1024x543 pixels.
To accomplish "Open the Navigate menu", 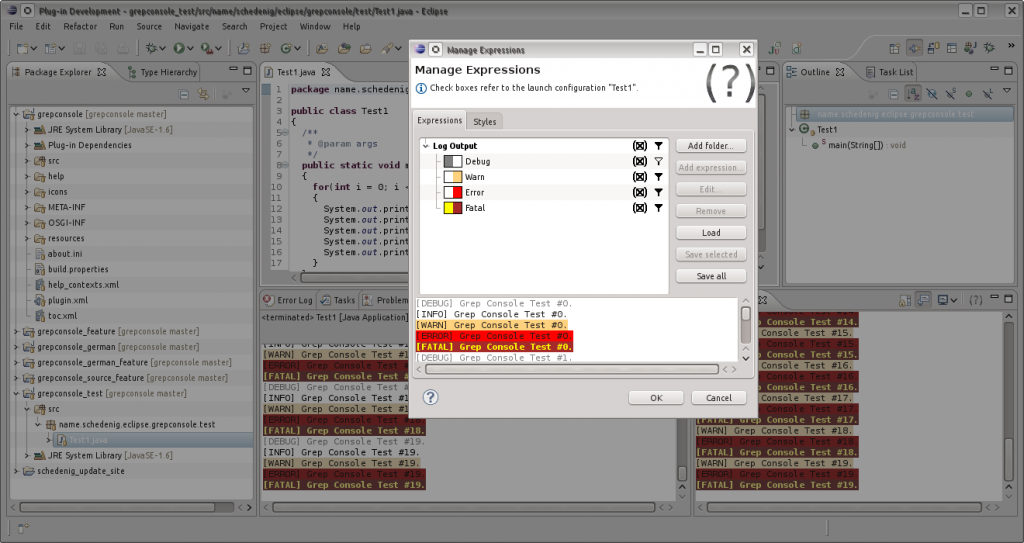I will click(191, 26).
